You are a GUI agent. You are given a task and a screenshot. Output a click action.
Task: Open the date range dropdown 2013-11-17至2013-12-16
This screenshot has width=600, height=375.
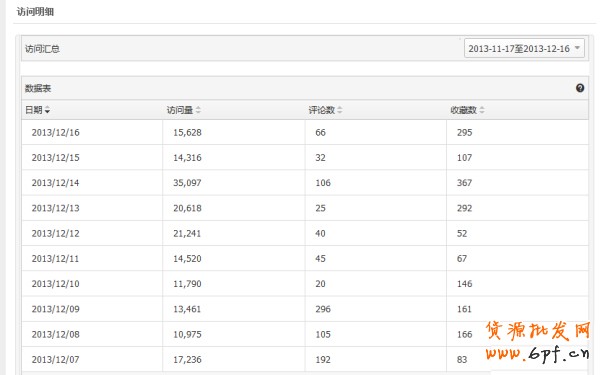click(x=524, y=49)
